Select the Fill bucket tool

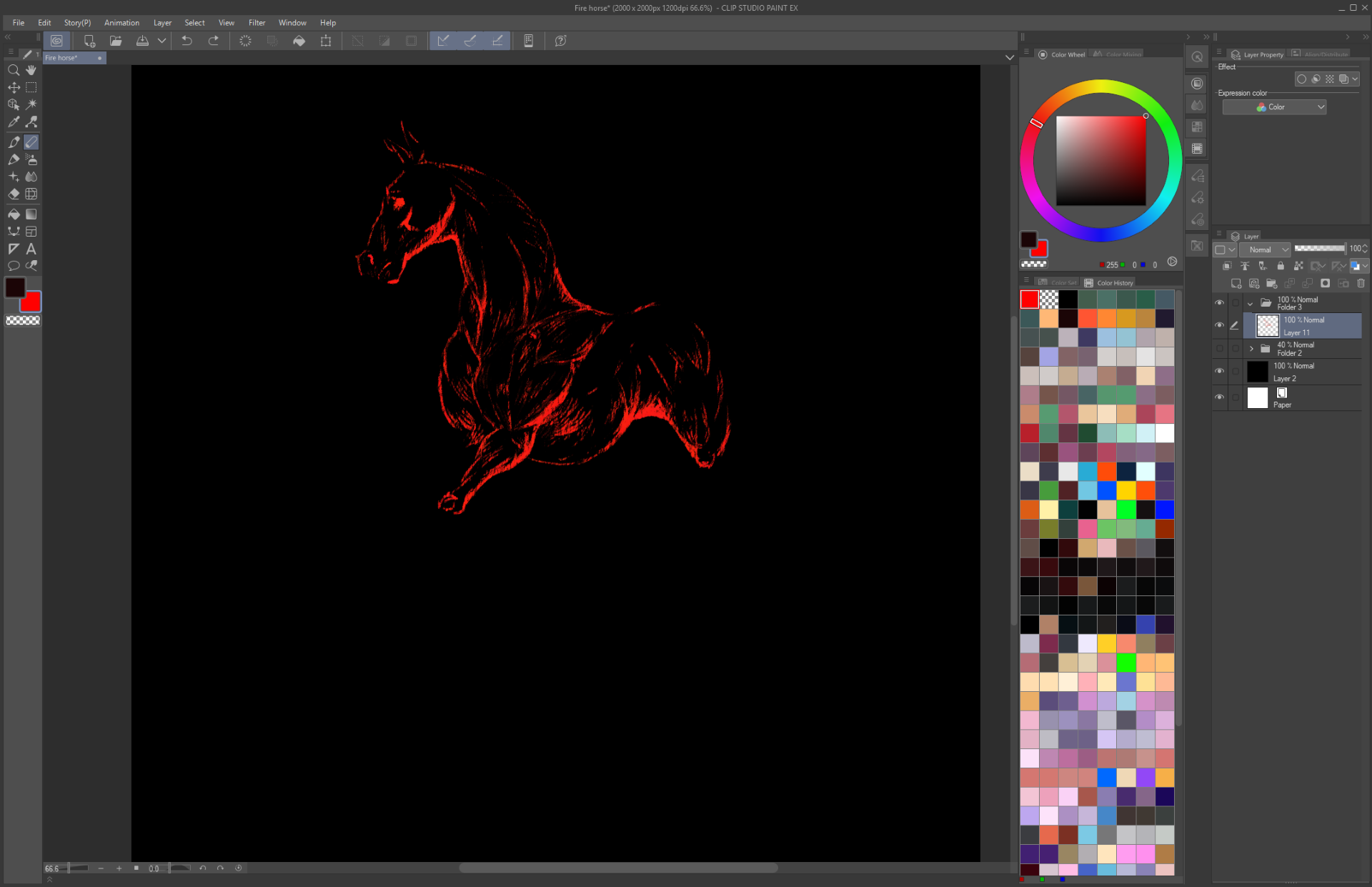coord(14,214)
